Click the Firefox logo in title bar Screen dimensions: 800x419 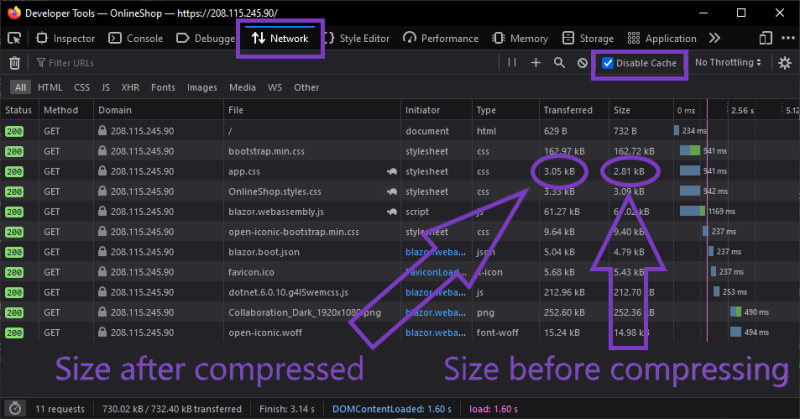pos(14,13)
